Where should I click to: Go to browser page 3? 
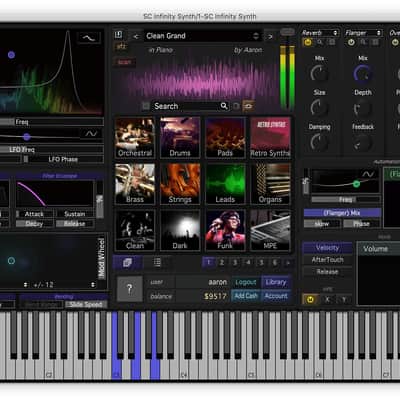pyautogui.click(x=235, y=263)
